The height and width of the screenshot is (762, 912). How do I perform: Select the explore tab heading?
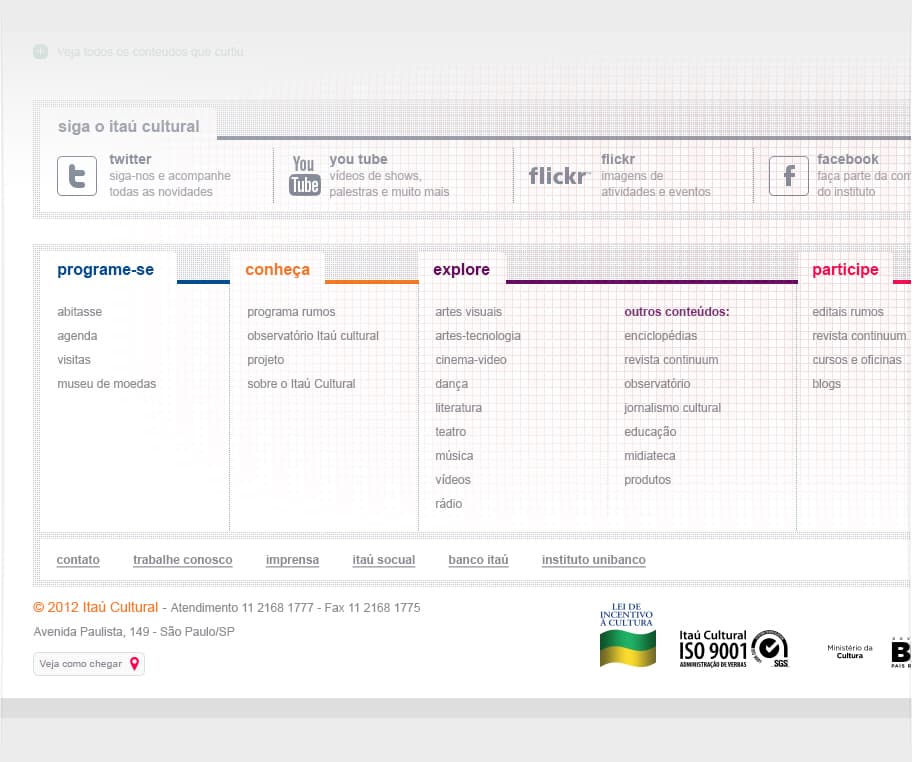461,269
